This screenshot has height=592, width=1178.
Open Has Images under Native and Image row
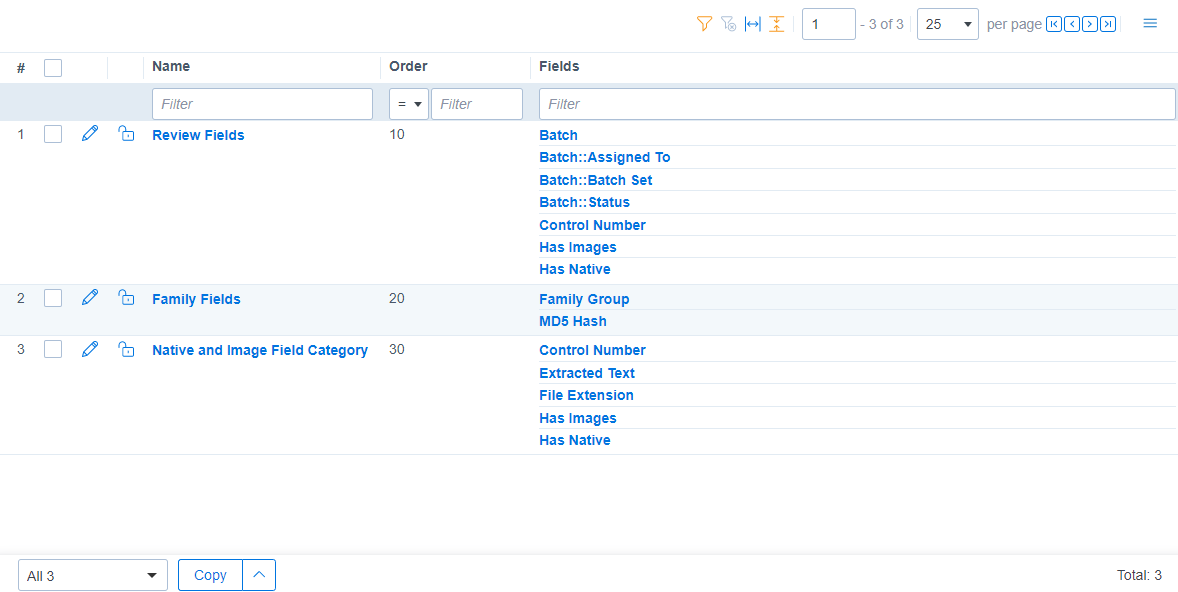578,418
